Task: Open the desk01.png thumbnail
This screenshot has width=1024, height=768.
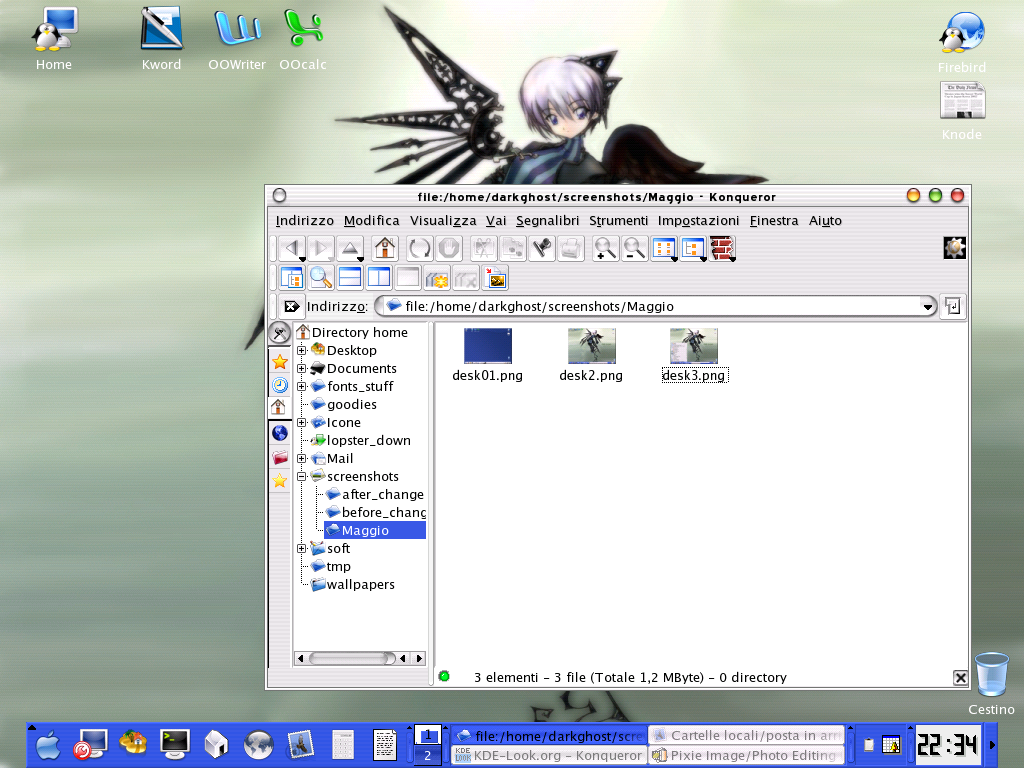Action: point(488,346)
